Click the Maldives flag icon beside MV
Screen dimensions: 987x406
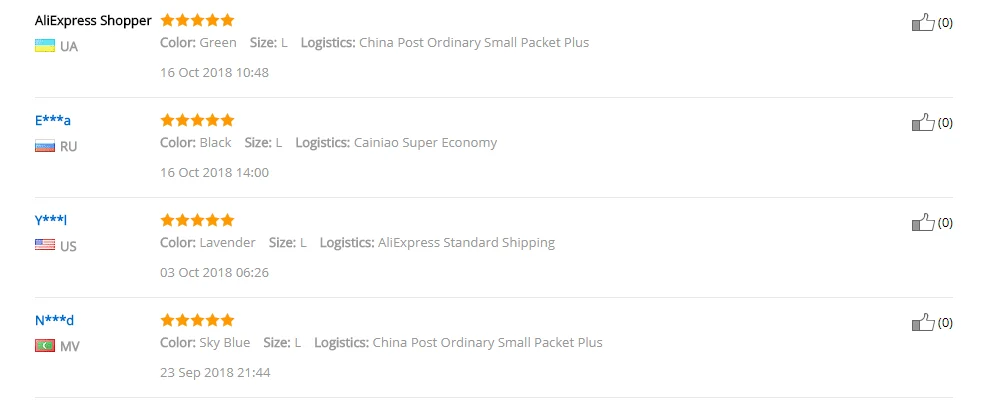click(45, 346)
